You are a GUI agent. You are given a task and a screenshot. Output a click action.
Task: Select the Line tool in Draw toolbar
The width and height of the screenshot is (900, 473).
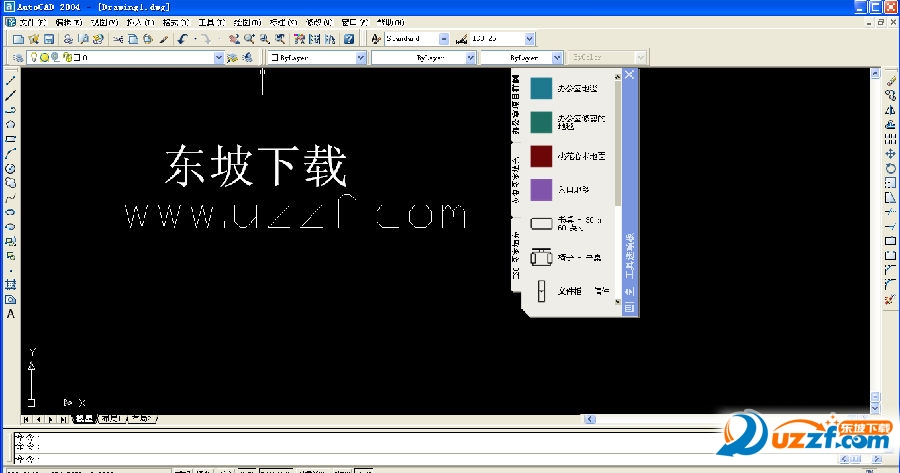coord(10,80)
